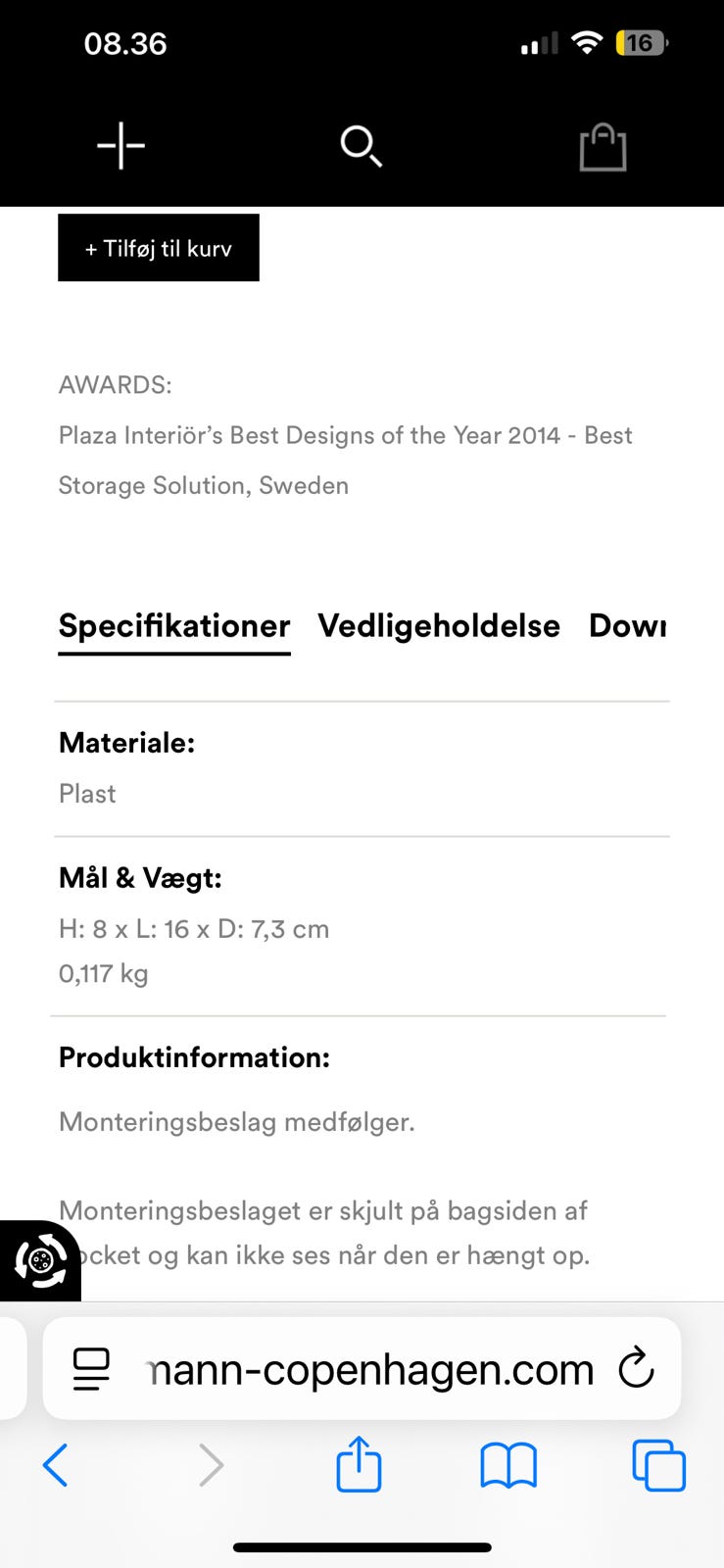Switch to the Vedligeholdelse tab
Viewport: 724px width, 1568px height.
coord(439,626)
